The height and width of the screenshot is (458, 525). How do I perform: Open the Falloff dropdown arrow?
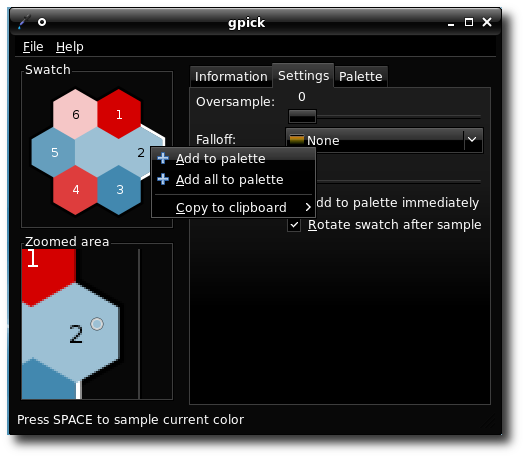click(472, 140)
